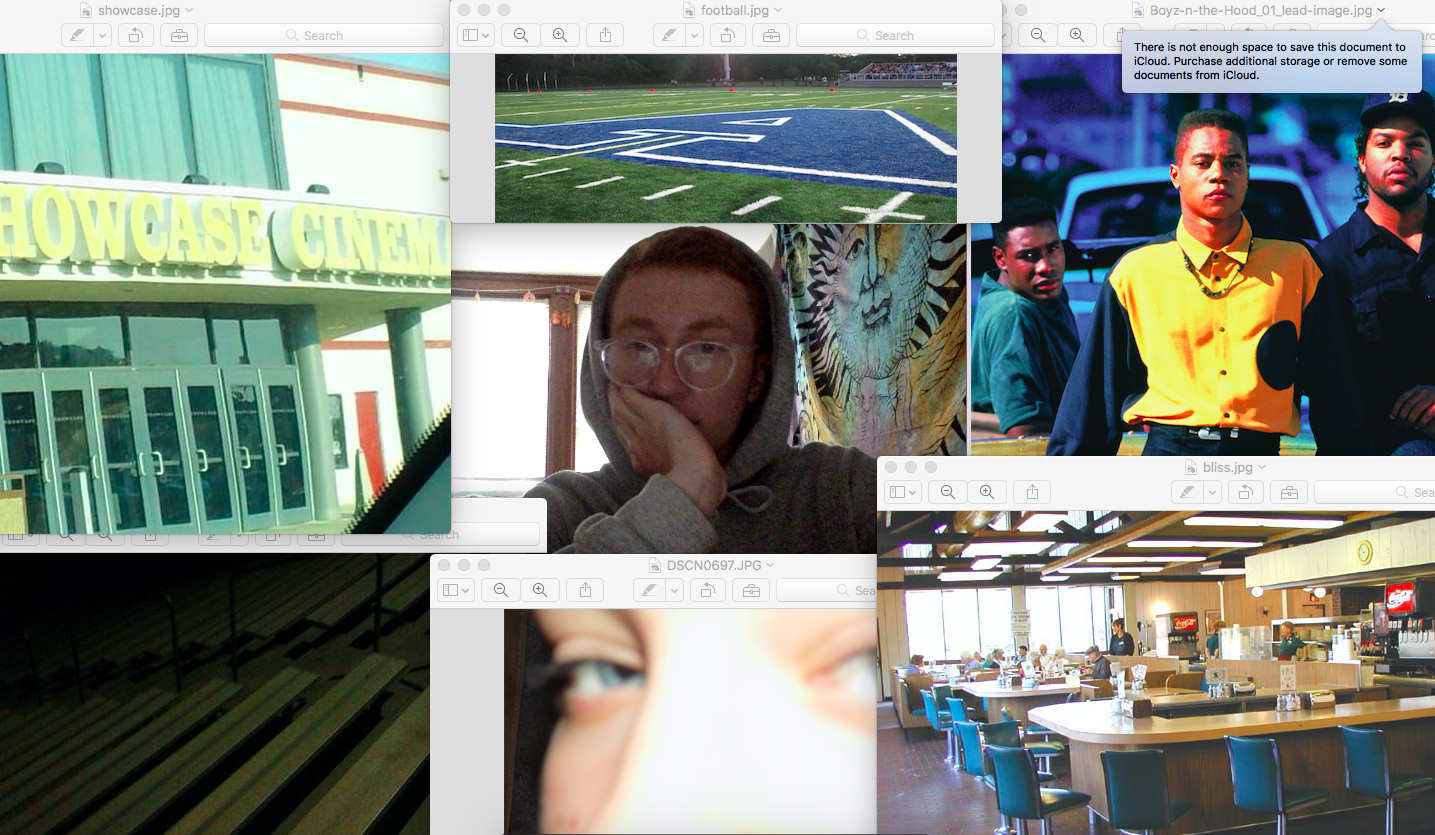Open DSCN0697.JPG title dropdown chevron
Viewport: 1435px width, 835px height.
(x=771, y=566)
